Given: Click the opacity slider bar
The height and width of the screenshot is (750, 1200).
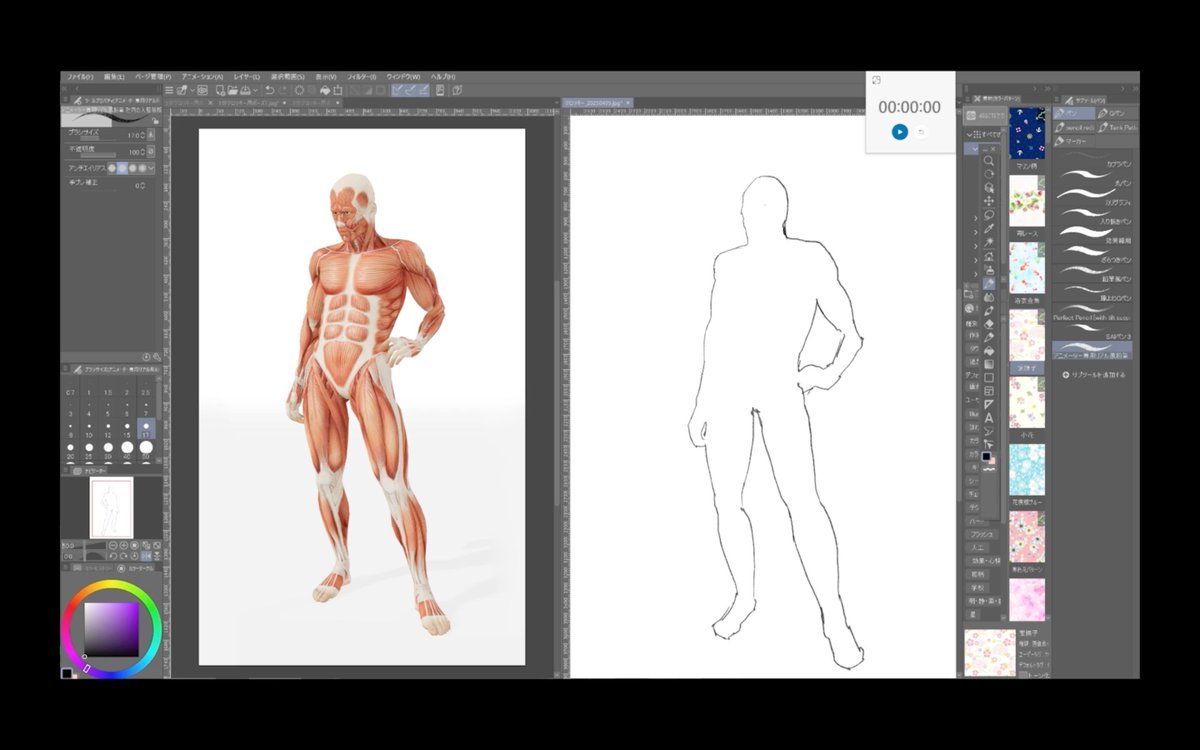Looking at the screenshot, I should tap(98, 156).
